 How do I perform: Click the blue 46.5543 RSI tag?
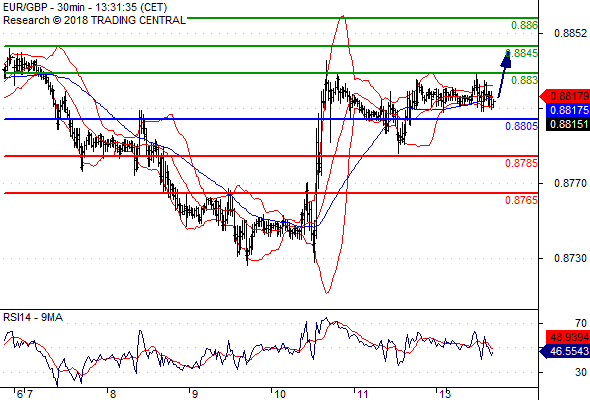point(565,351)
